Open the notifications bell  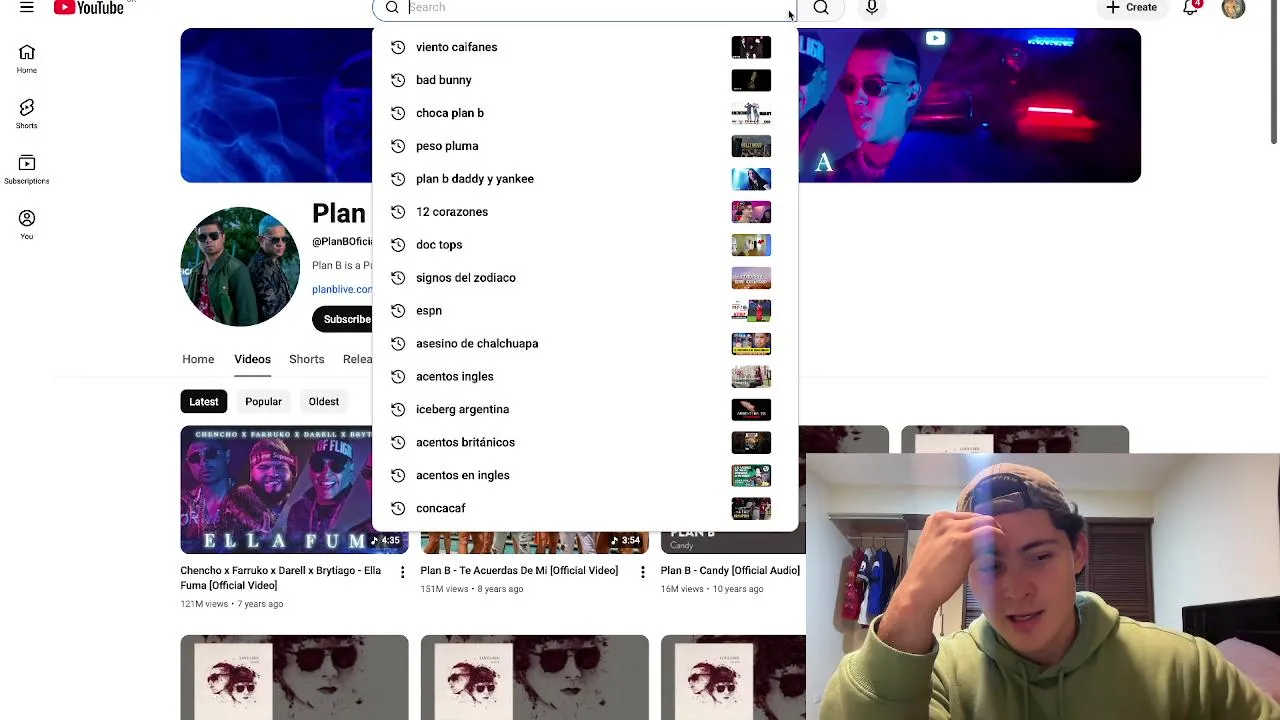[1191, 8]
